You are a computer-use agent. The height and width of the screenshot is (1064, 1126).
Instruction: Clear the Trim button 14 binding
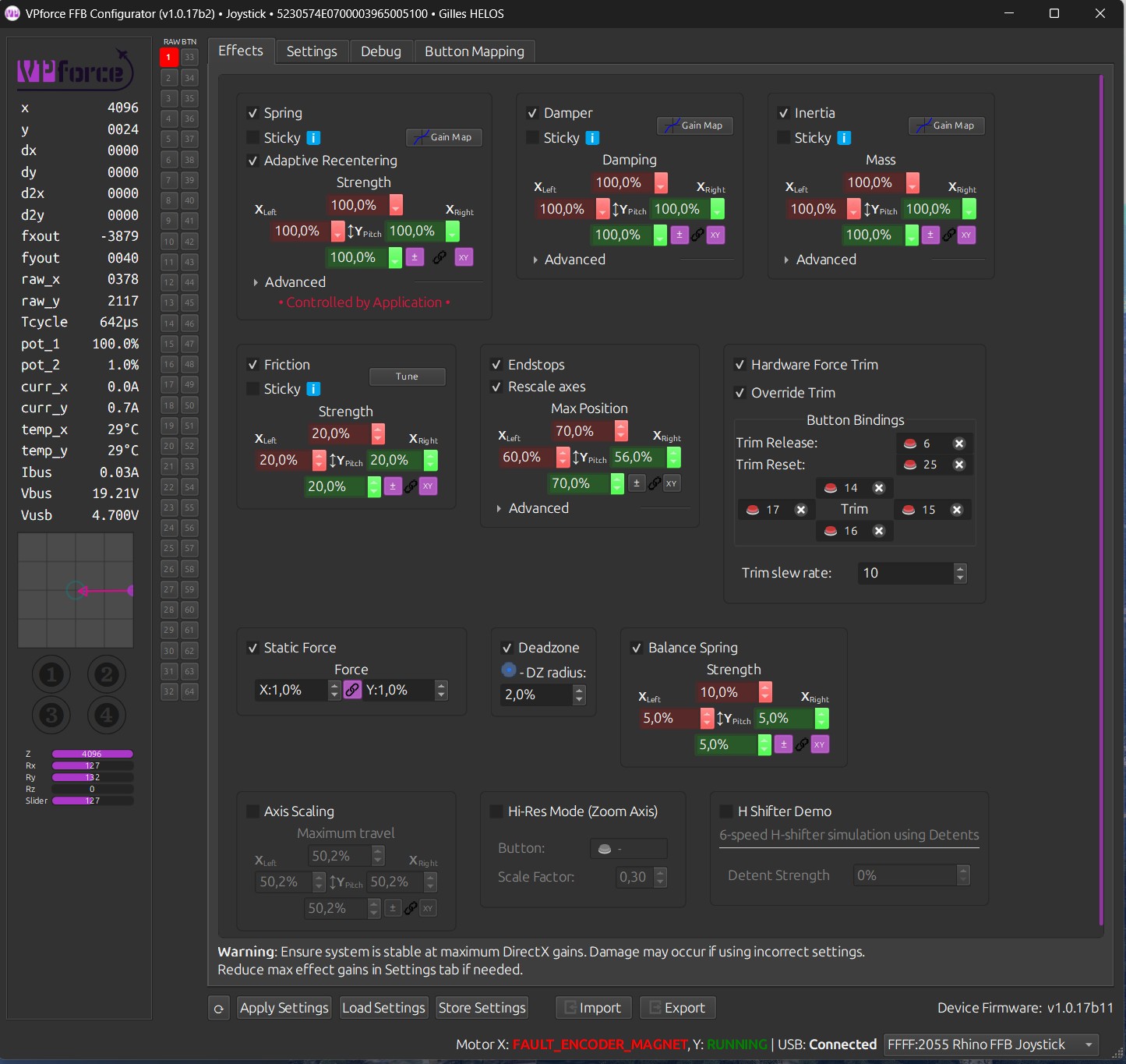coord(879,488)
